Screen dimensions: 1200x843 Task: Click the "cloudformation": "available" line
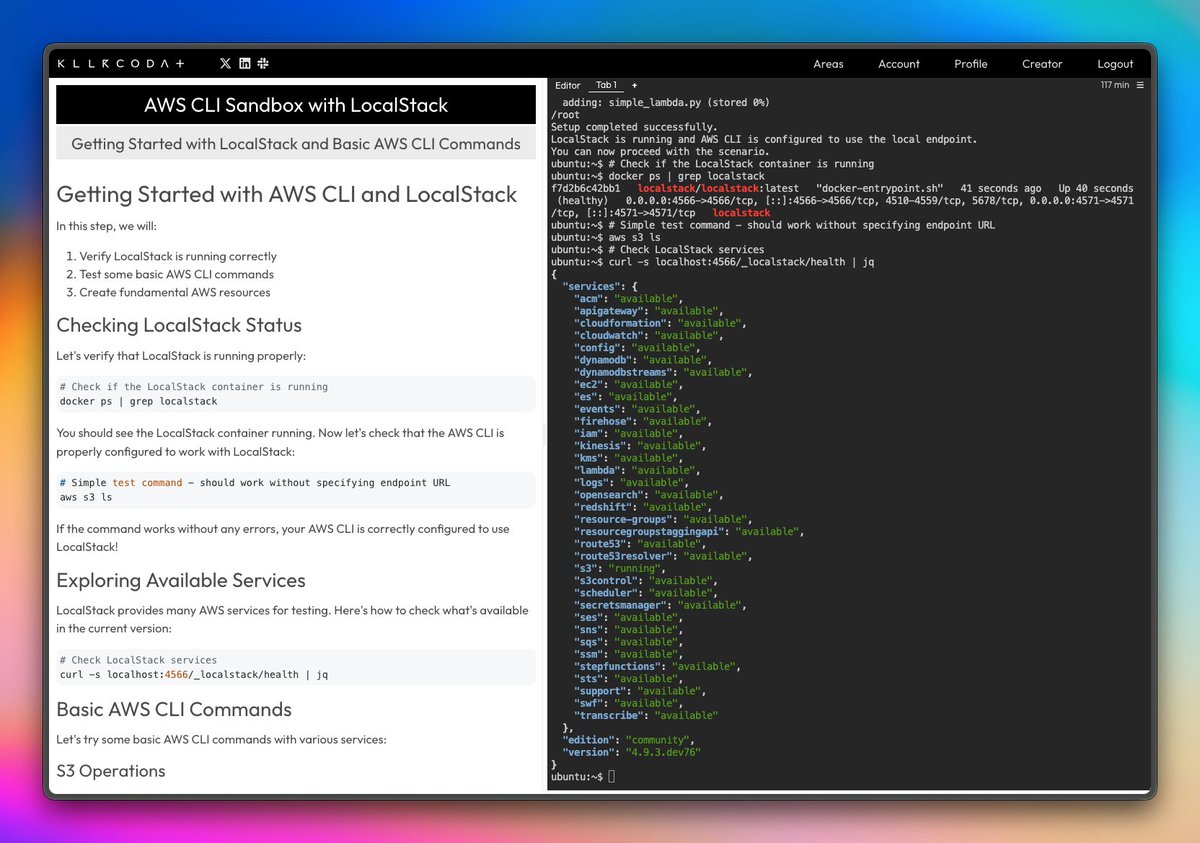pos(660,323)
